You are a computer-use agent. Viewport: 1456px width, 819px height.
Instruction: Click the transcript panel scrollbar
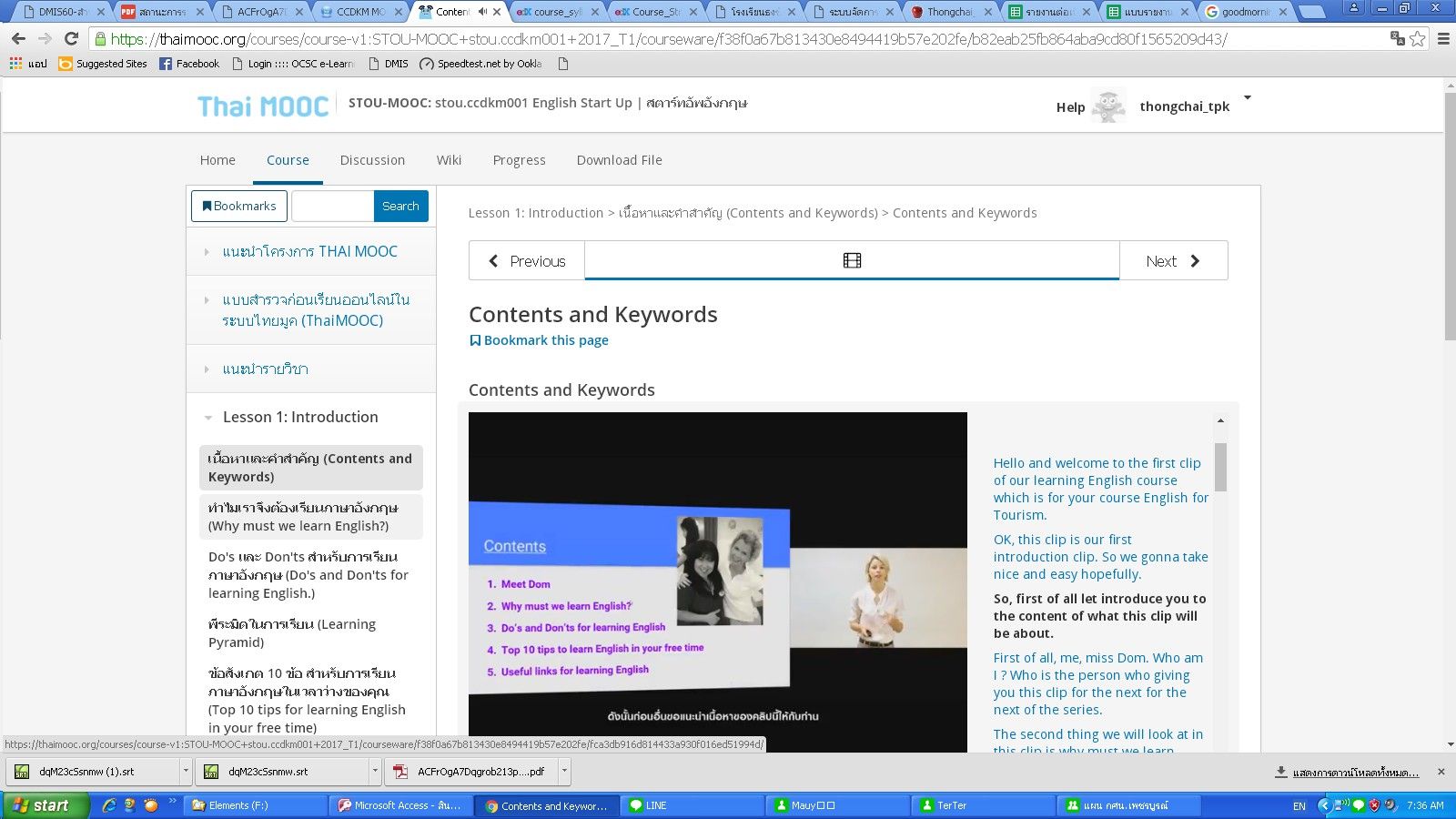click(x=1220, y=467)
